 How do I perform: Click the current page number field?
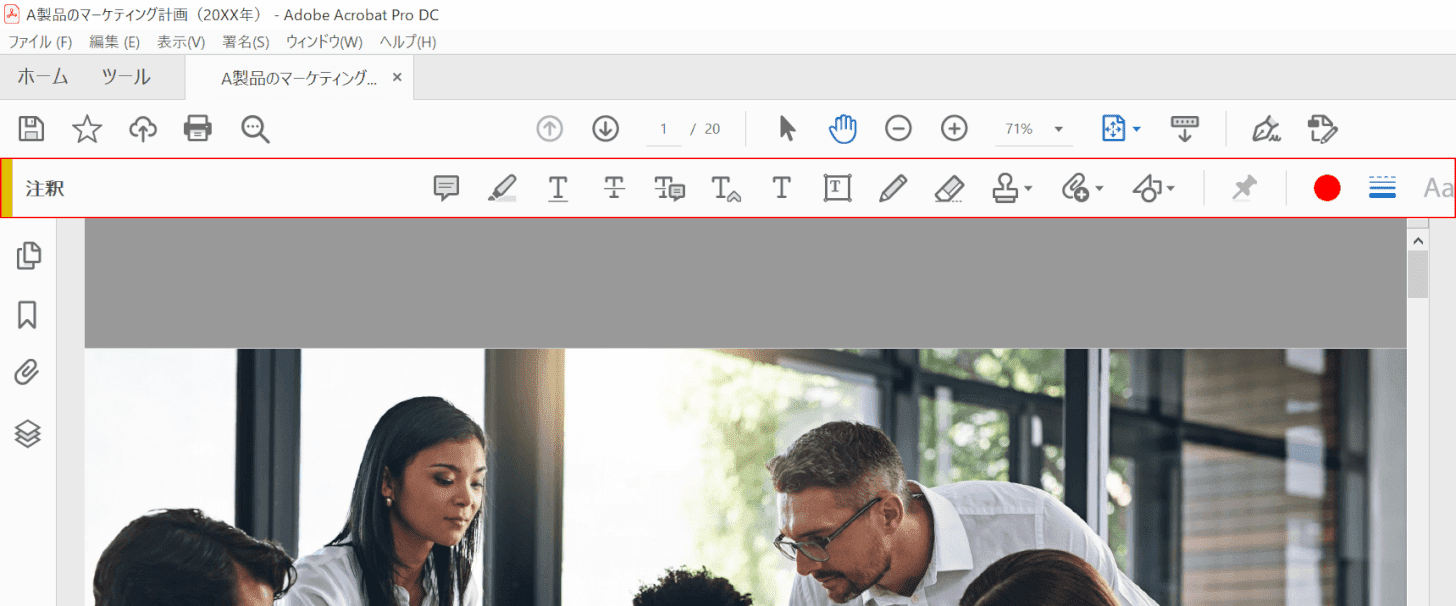point(664,129)
